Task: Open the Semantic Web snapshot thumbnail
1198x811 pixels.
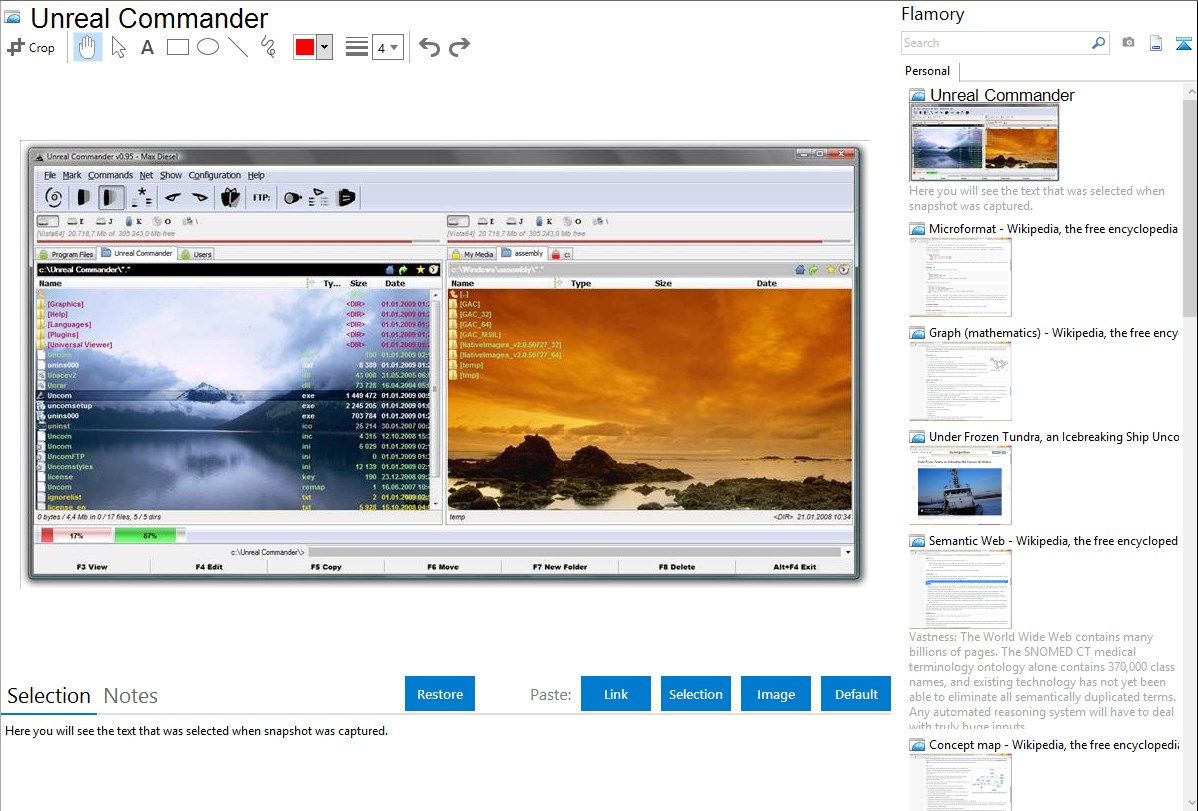Action: (960, 588)
